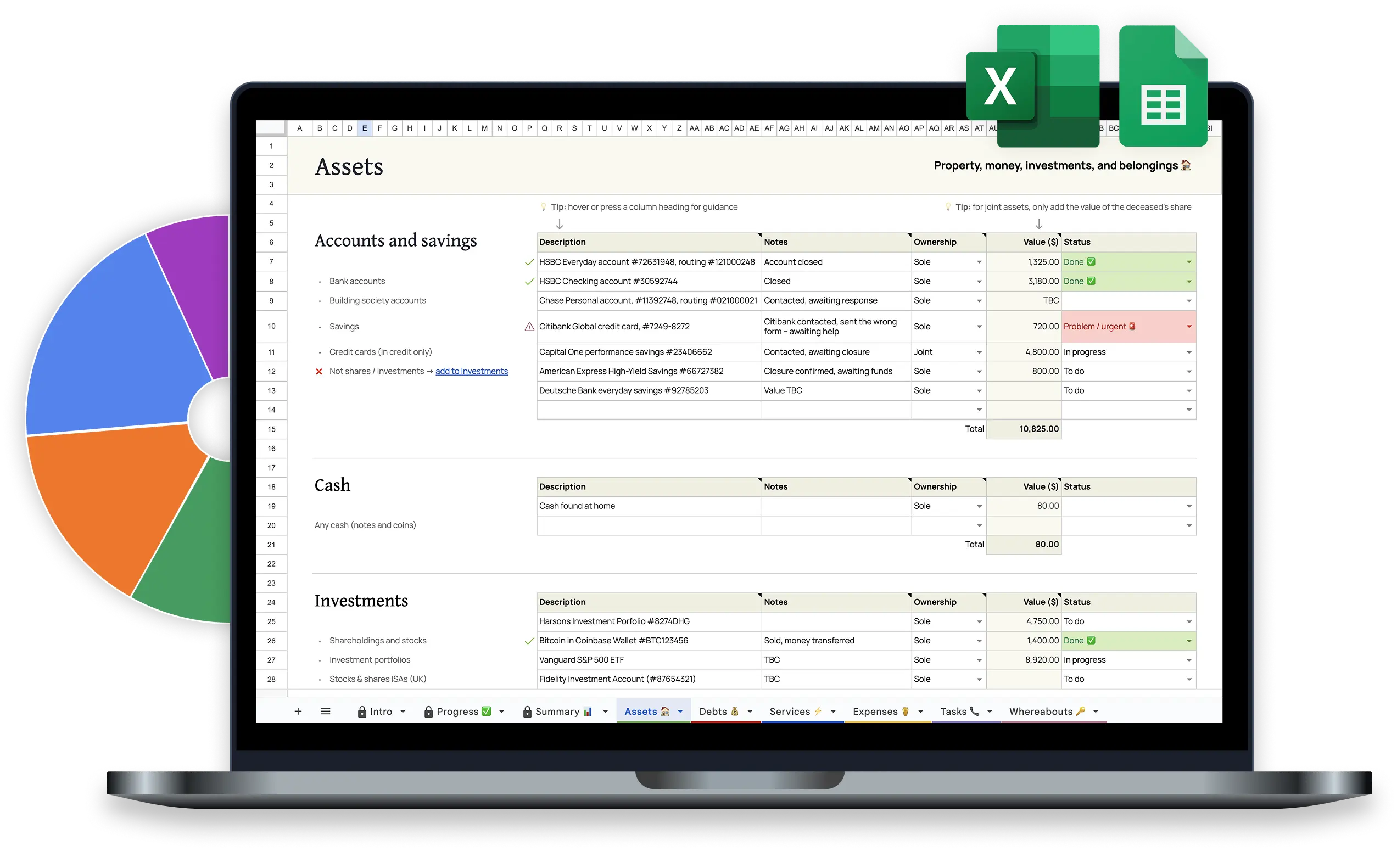Open Status dropdown for Vanguard S&P 500 ETF
The width and height of the screenshot is (1397, 868).
pos(1188,660)
